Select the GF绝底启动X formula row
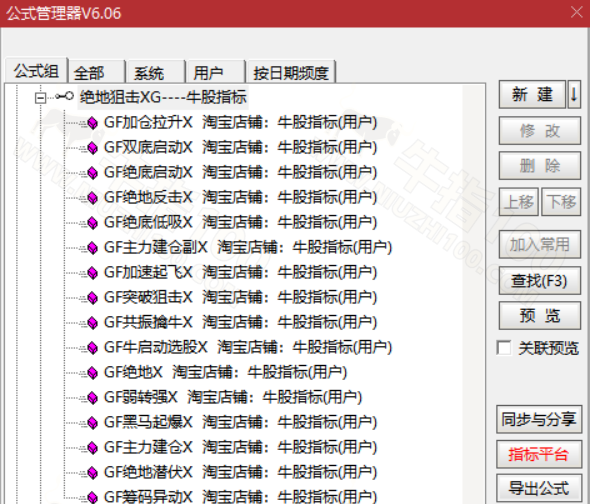This screenshot has height=504, width=590. [x=240, y=173]
